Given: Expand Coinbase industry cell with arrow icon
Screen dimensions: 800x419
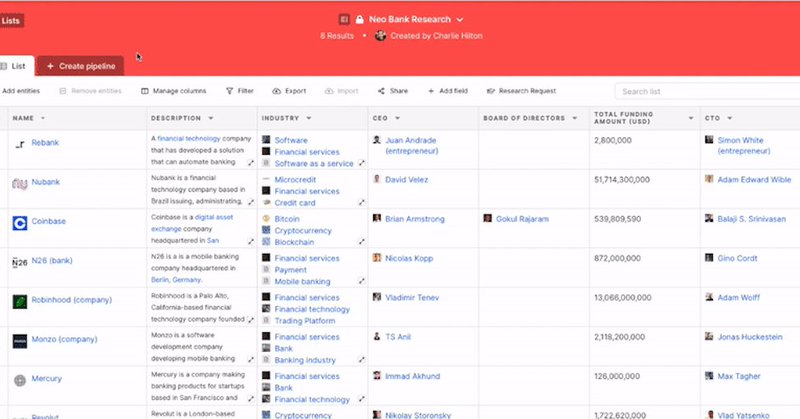Looking at the screenshot, I should click(361, 241).
